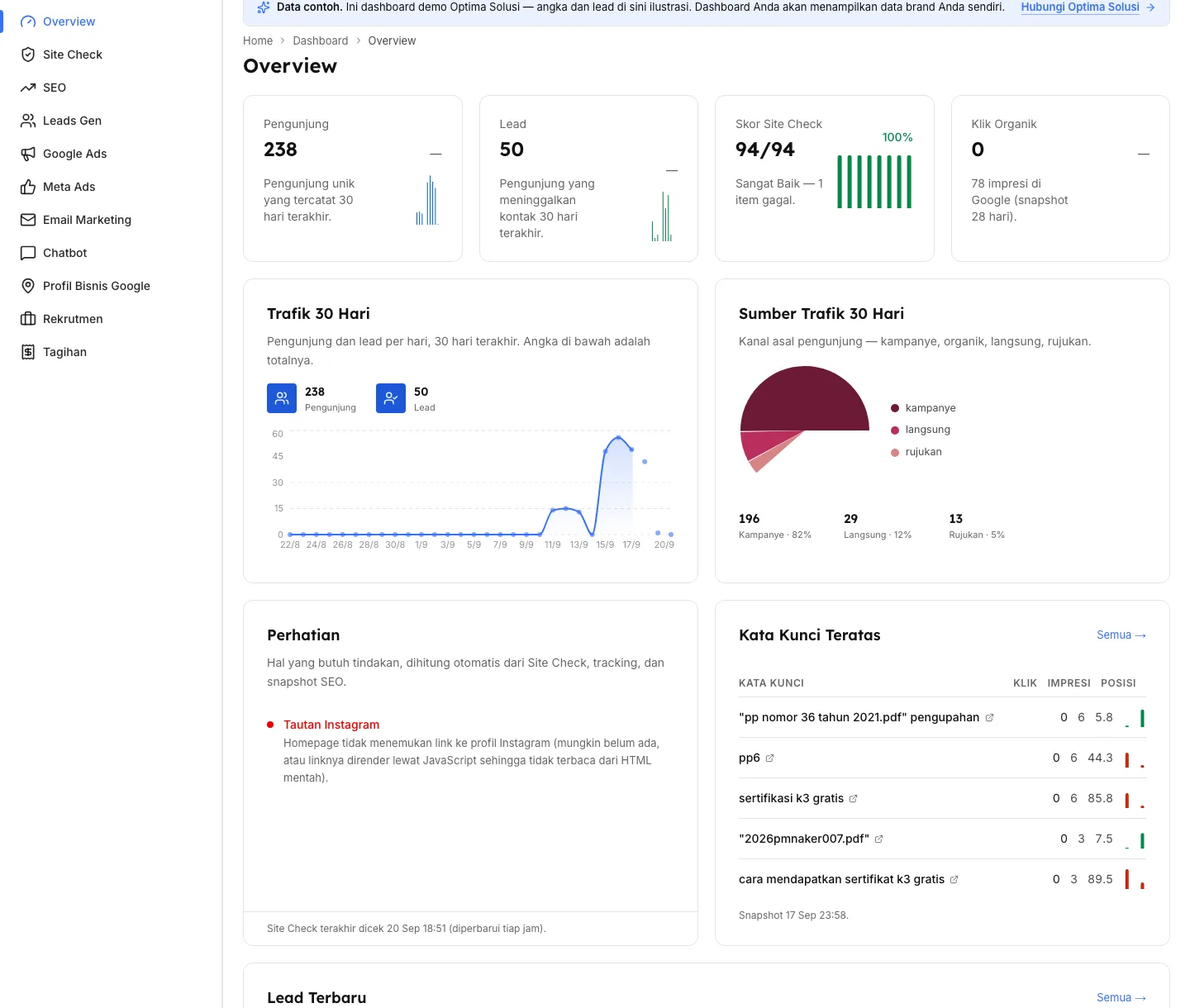Screen dimensions: 1190x1008
Task: Click langsung legend color dot
Action: (895, 430)
